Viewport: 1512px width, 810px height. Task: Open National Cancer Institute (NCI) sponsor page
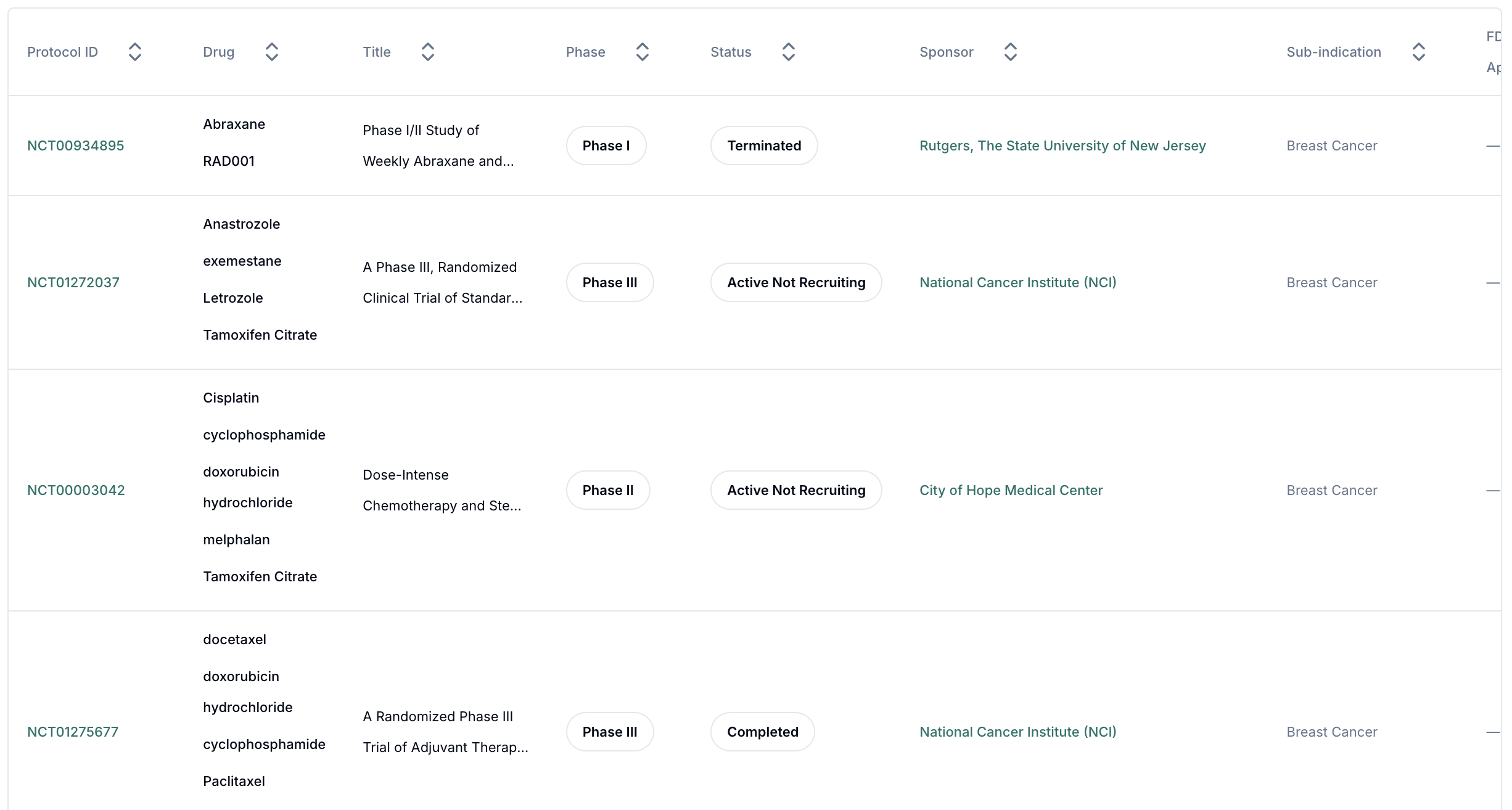tap(1017, 282)
